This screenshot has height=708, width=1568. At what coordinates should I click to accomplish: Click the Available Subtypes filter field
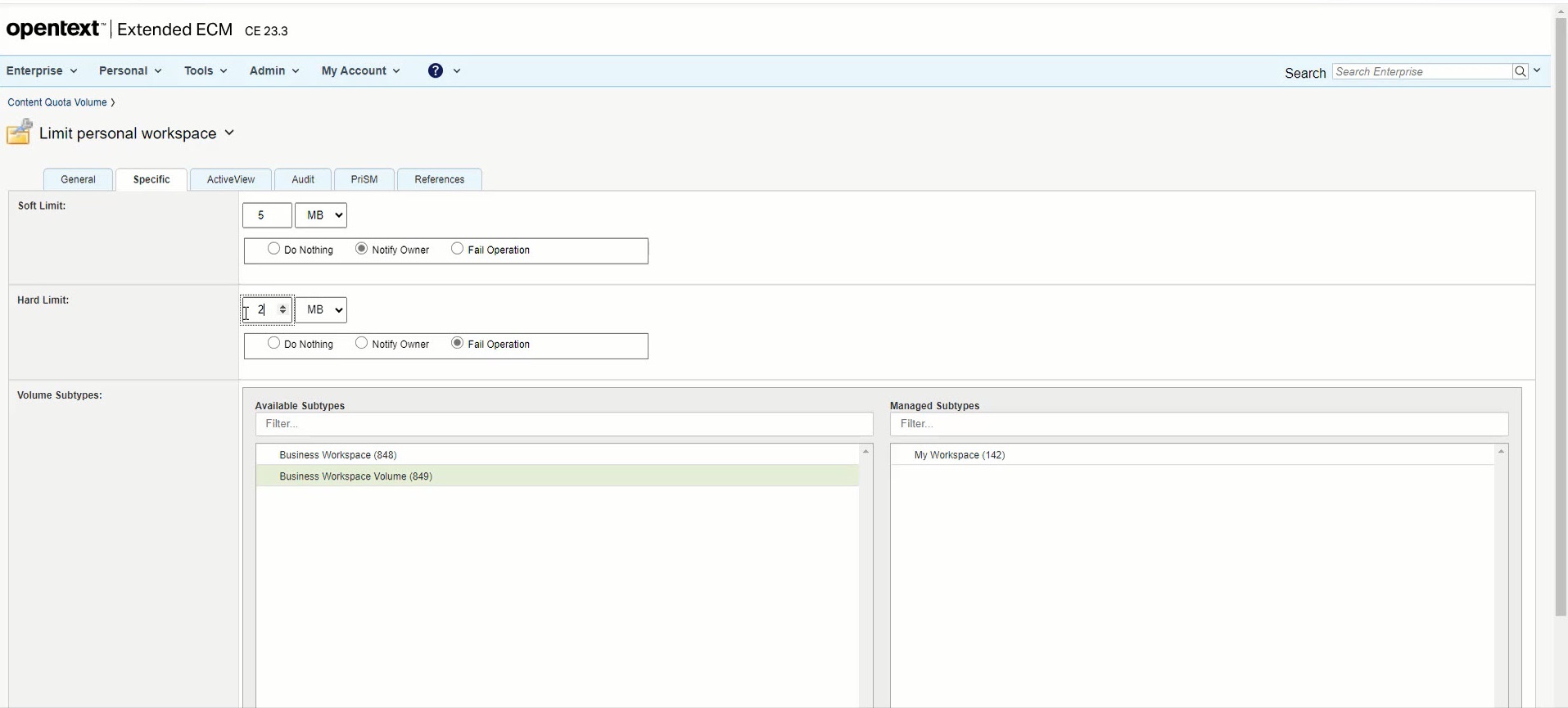click(x=563, y=424)
